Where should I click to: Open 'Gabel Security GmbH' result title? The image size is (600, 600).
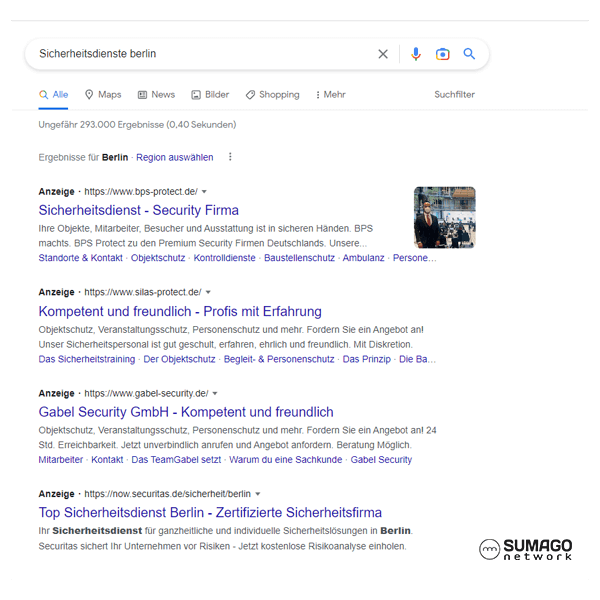[186, 412]
